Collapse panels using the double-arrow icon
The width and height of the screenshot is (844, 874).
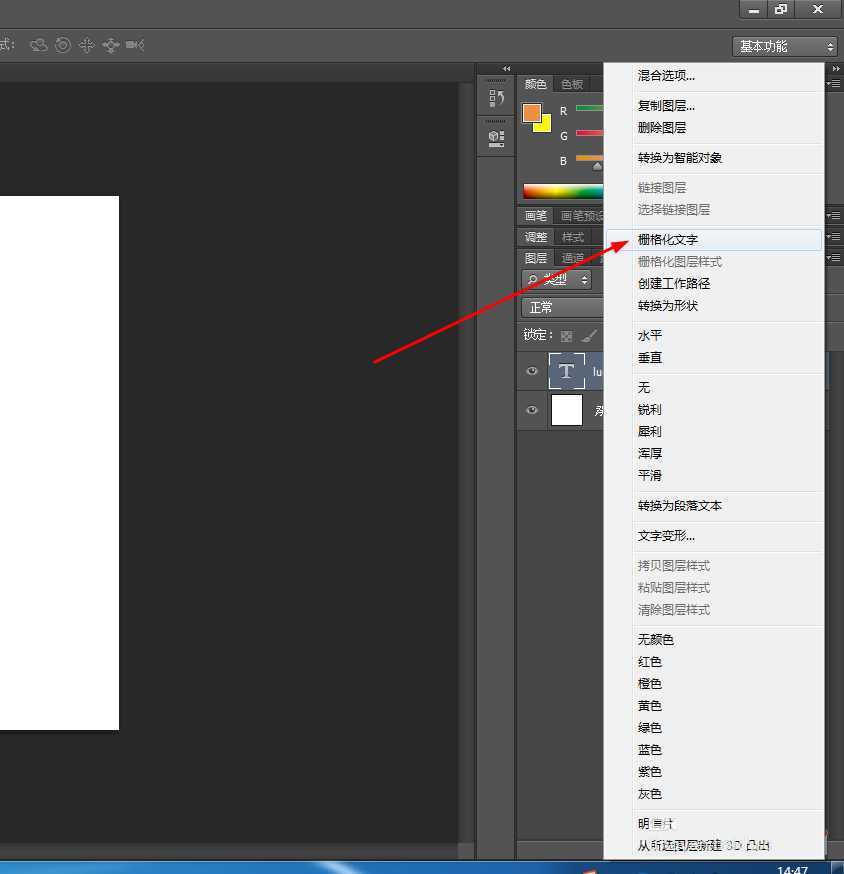[506, 67]
